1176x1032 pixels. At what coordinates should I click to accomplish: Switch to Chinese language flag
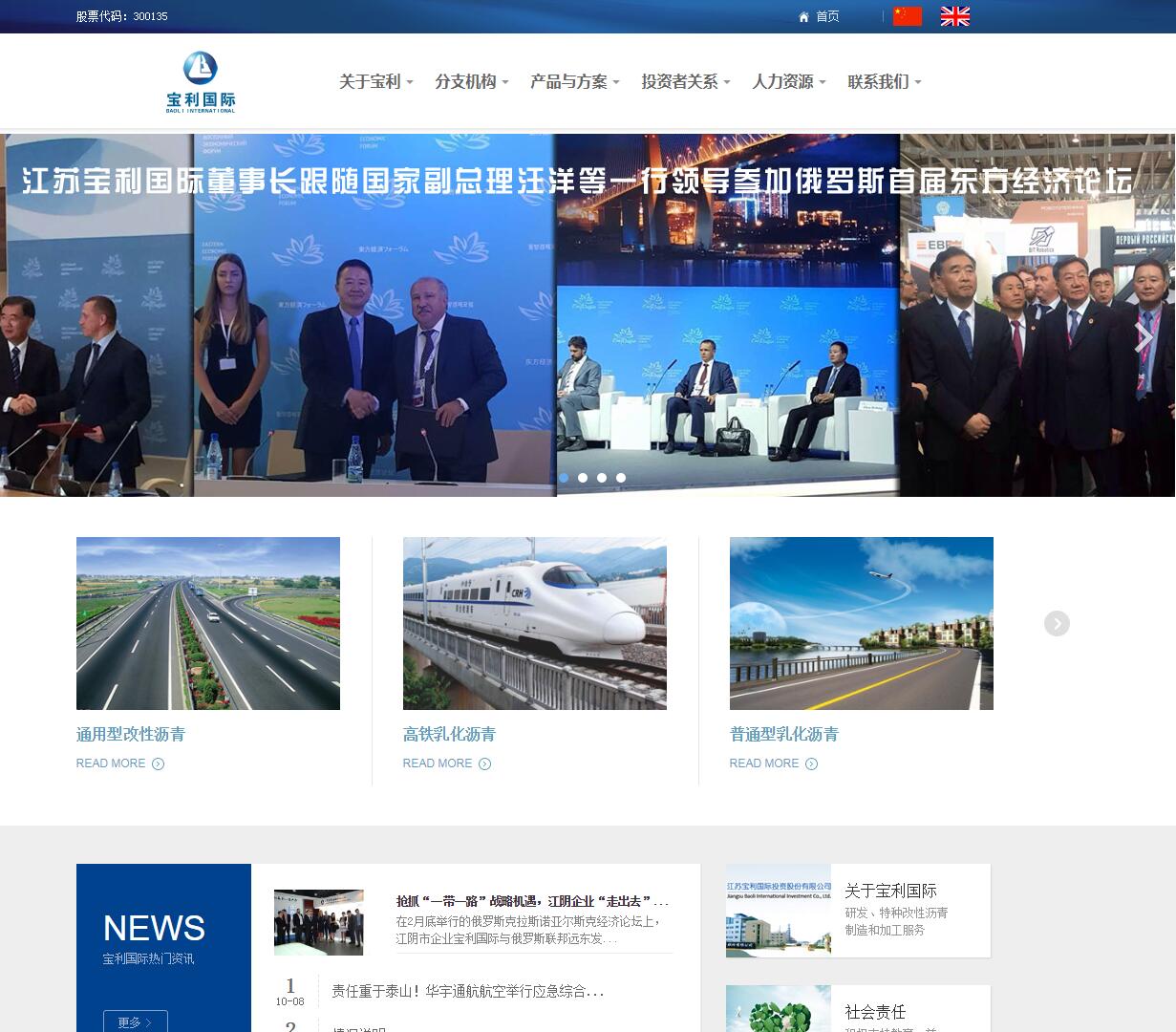click(x=908, y=16)
